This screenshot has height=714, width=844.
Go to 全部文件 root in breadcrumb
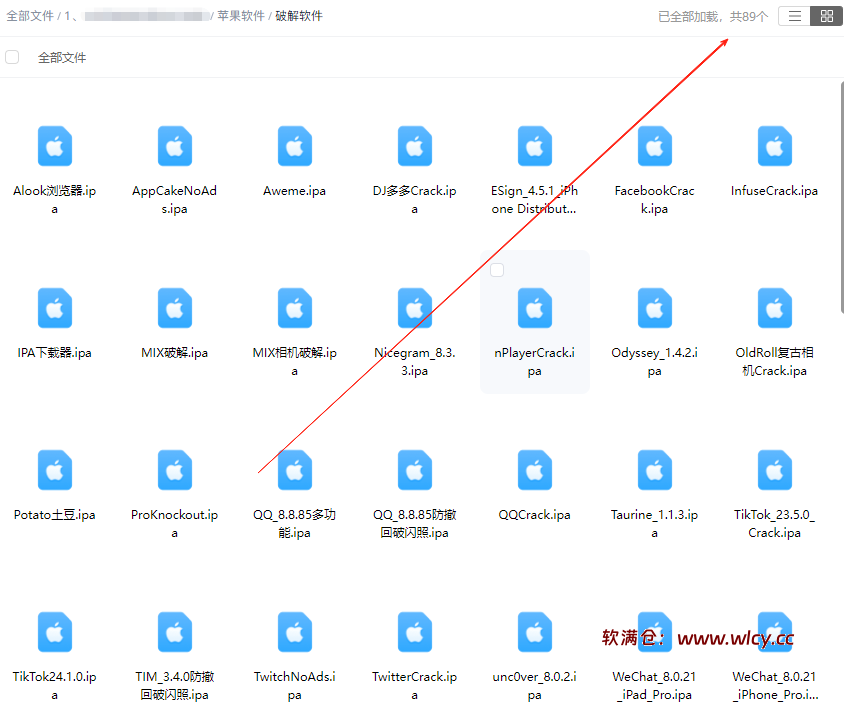[x=30, y=16]
